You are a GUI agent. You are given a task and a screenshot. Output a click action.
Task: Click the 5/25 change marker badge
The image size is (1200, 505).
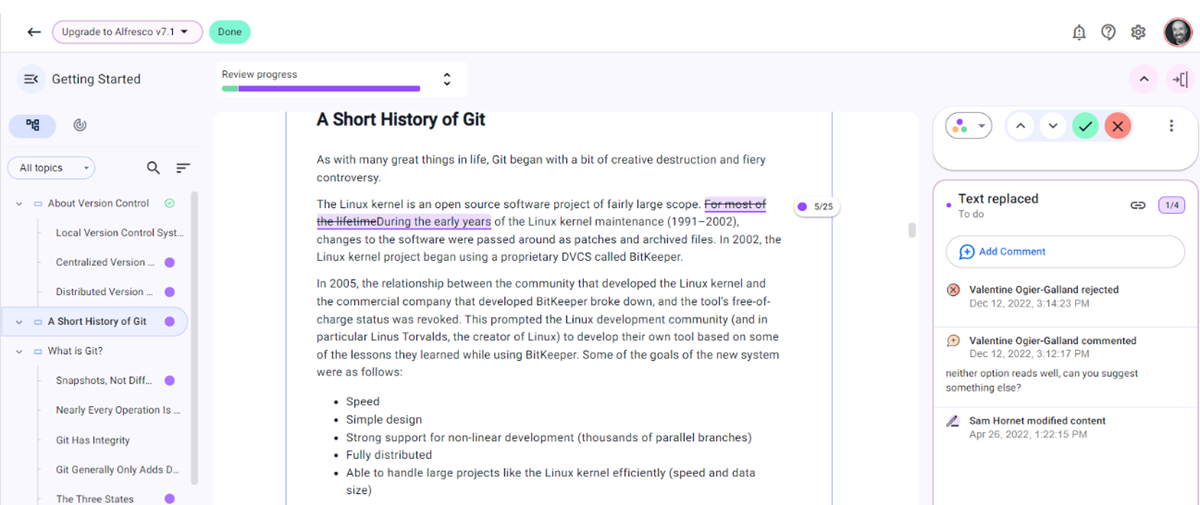[815, 207]
